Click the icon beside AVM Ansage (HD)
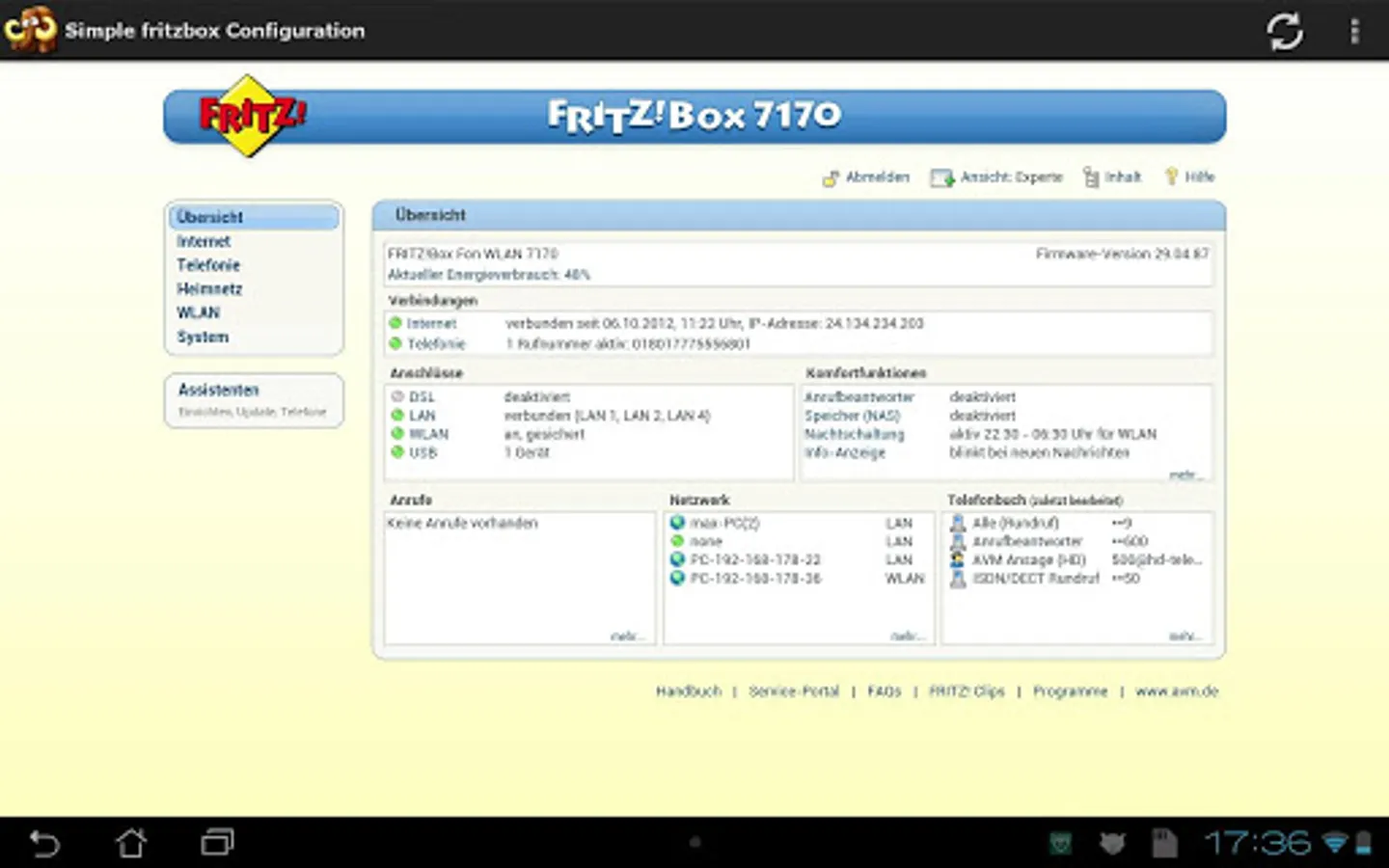This screenshot has height=868, width=1389. click(958, 559)
